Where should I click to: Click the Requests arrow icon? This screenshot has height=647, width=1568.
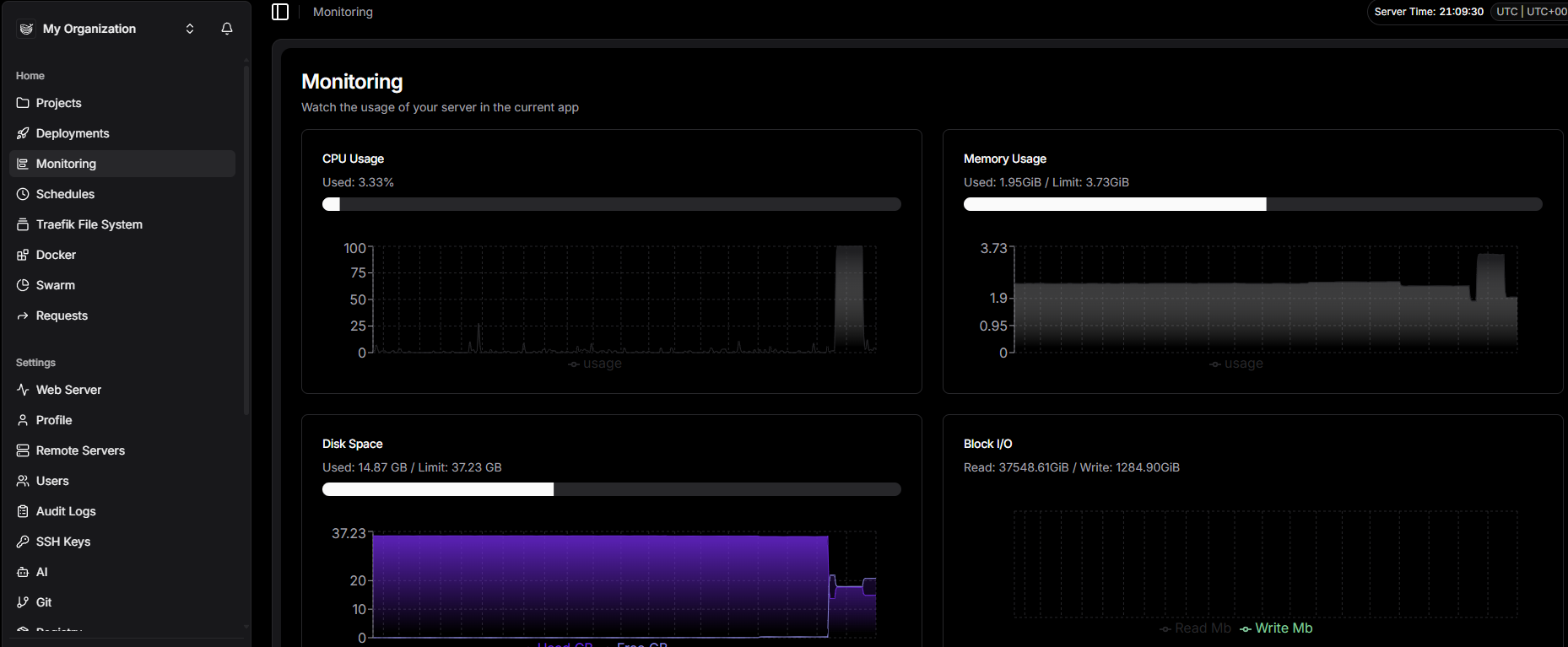click(x=23, y=315)
